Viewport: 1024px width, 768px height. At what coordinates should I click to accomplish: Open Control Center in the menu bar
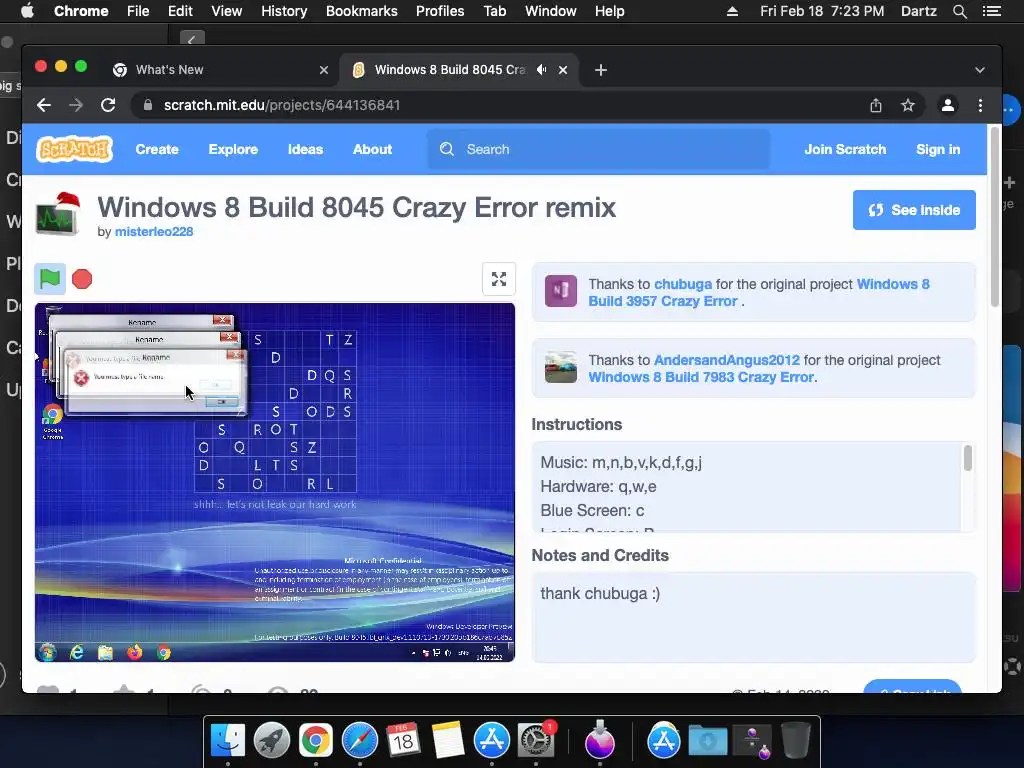[992, 11]
